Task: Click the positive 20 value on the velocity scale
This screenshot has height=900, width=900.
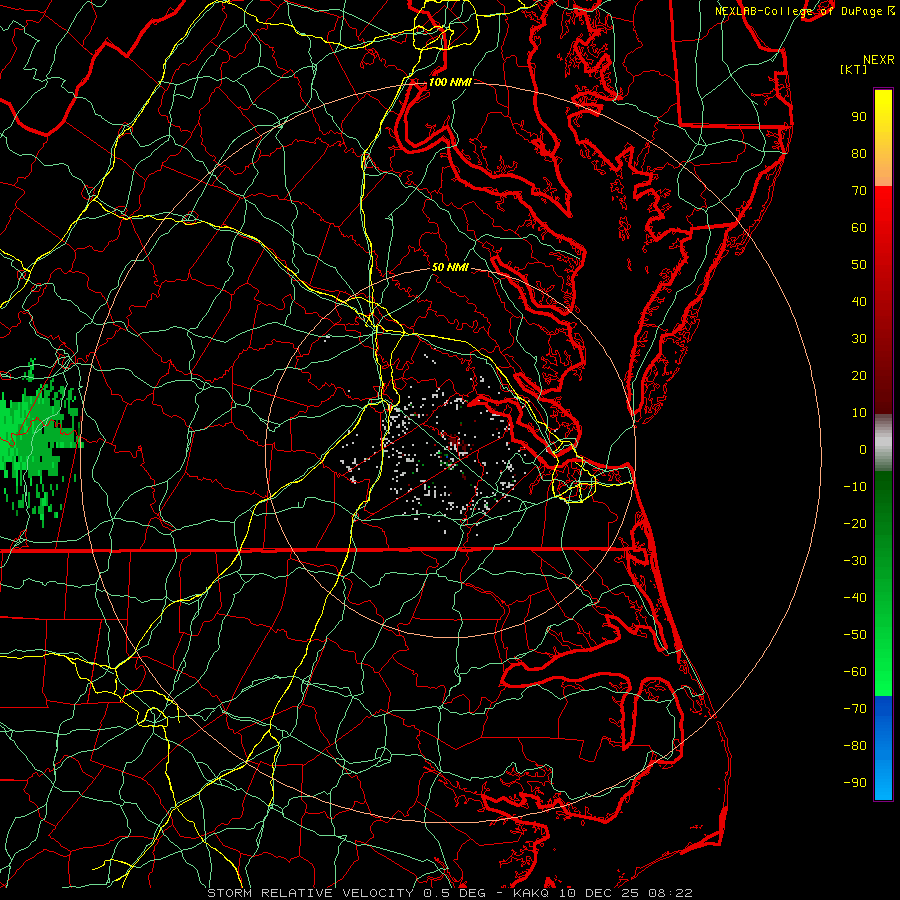Action: tap(859, 376)
